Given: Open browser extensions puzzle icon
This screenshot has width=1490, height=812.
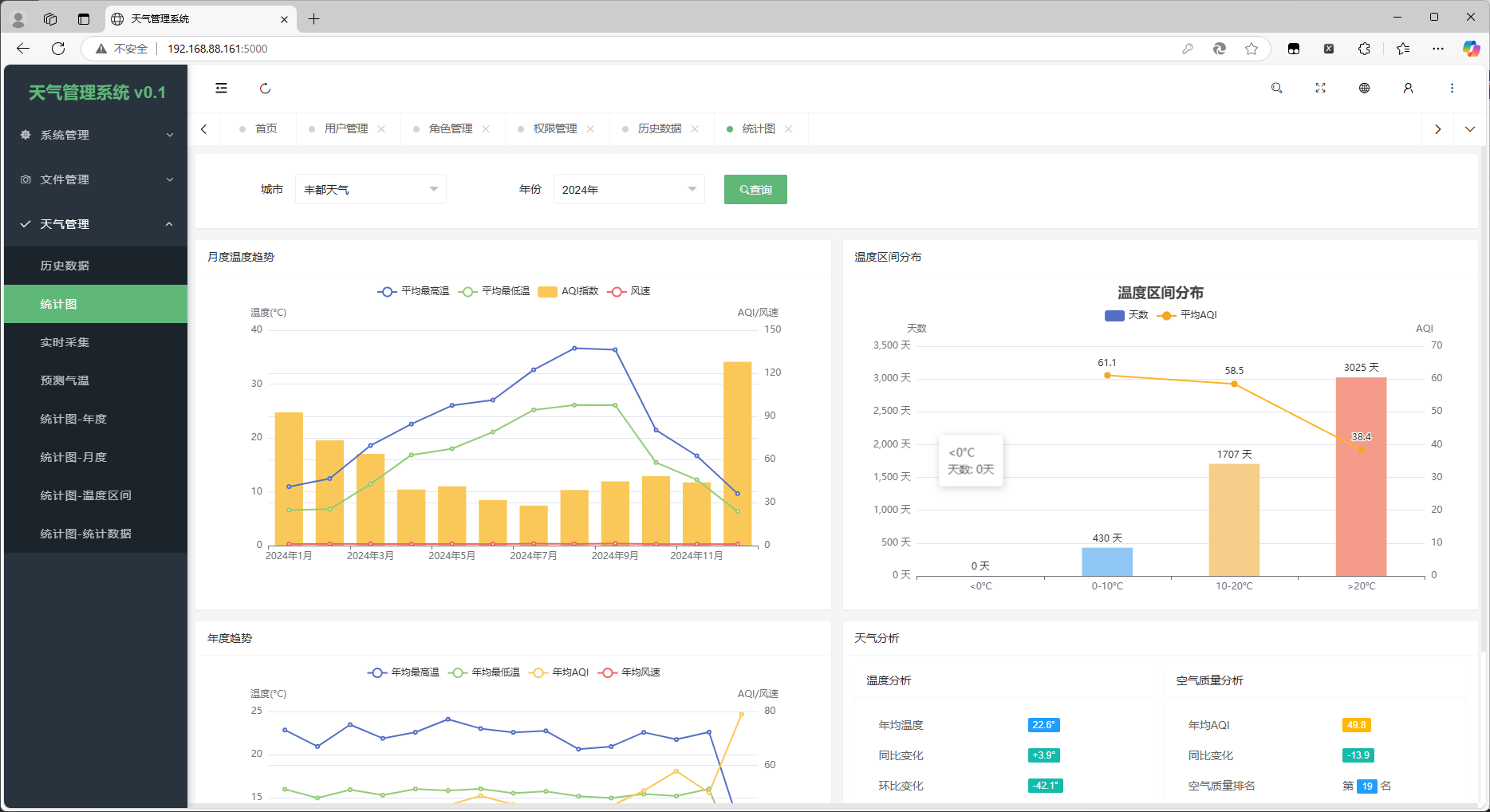Looking at the screenshot, I should click(1364, 49).
